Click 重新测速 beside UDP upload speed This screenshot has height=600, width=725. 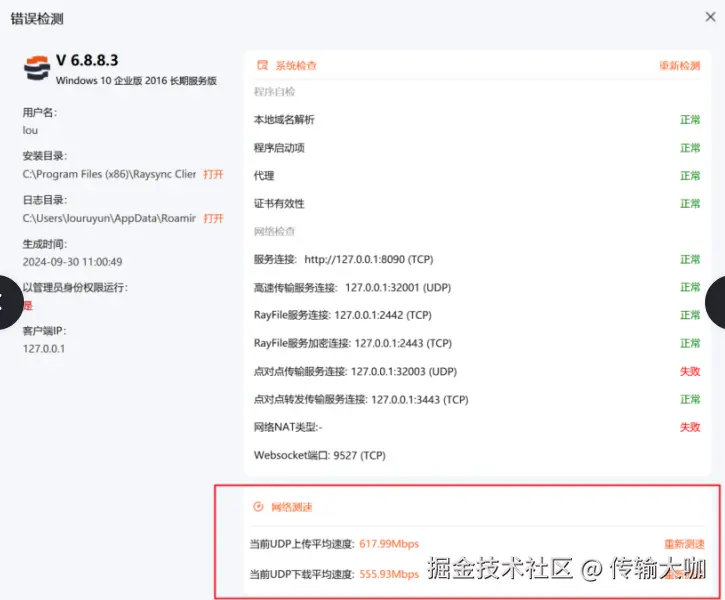click(x=684, y=544)
